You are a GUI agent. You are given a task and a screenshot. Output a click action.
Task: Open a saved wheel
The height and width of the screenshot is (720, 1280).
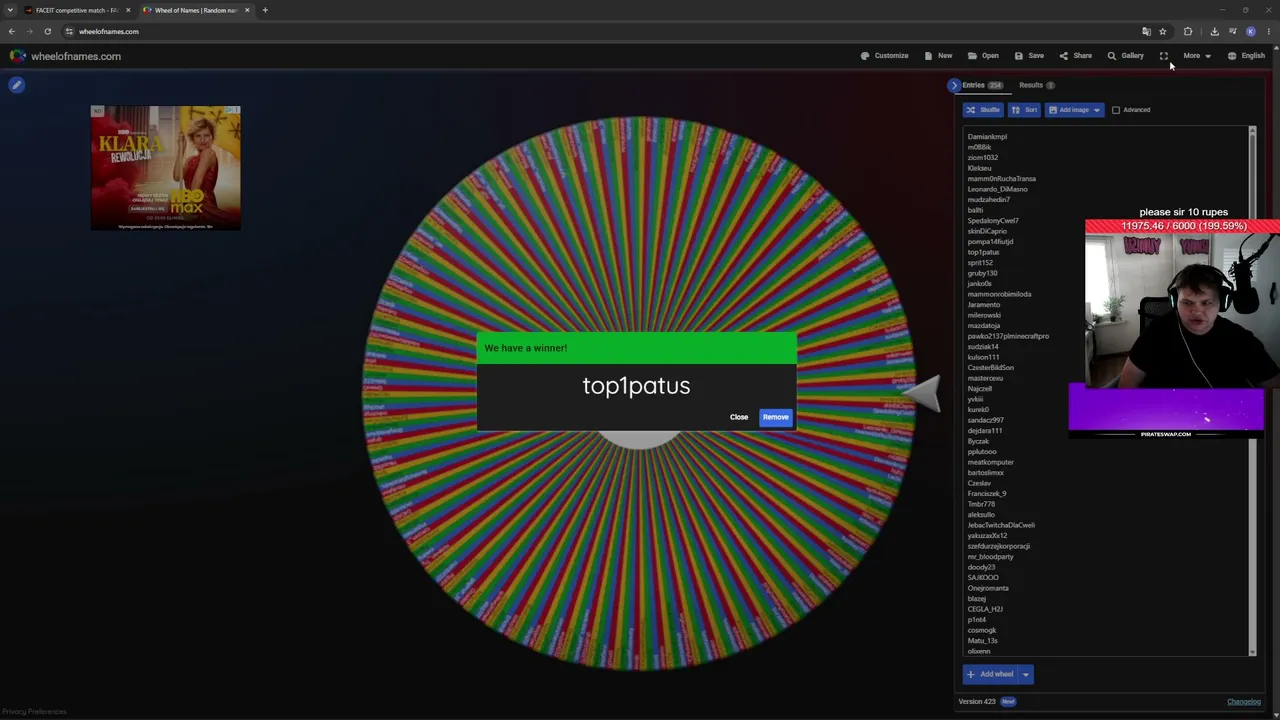[983, 56]
